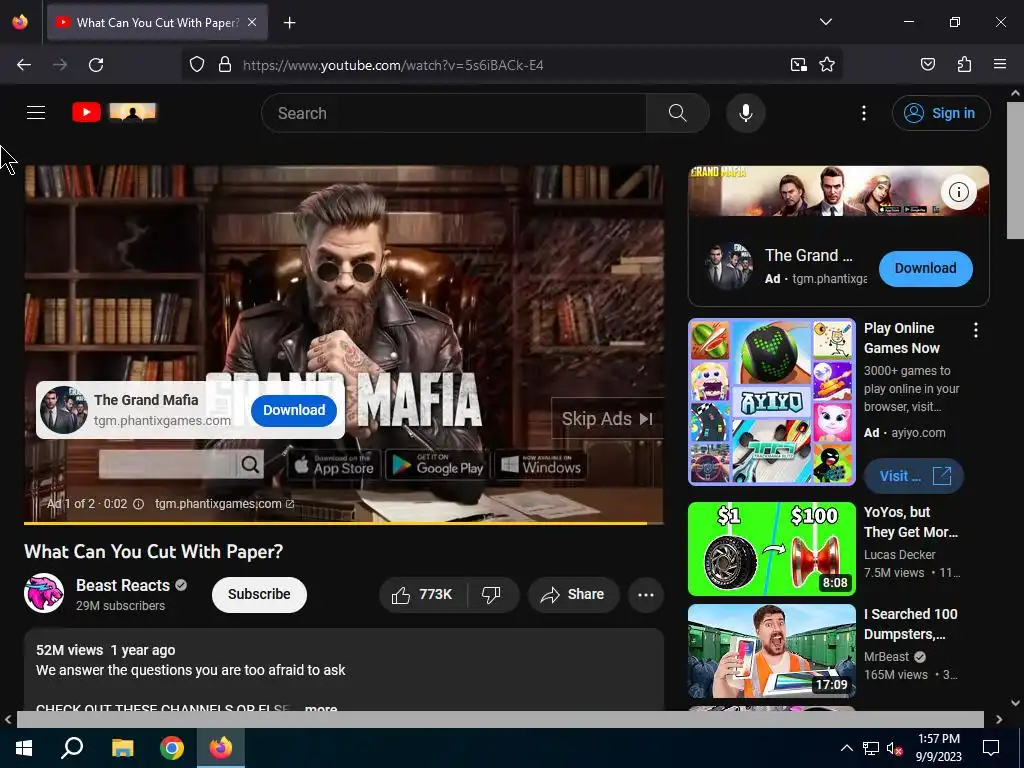The height and width of the screenshot is (768, 1024).
Task: Open the YouTube guide hamburger menu
Action: [x=36, y=113]
